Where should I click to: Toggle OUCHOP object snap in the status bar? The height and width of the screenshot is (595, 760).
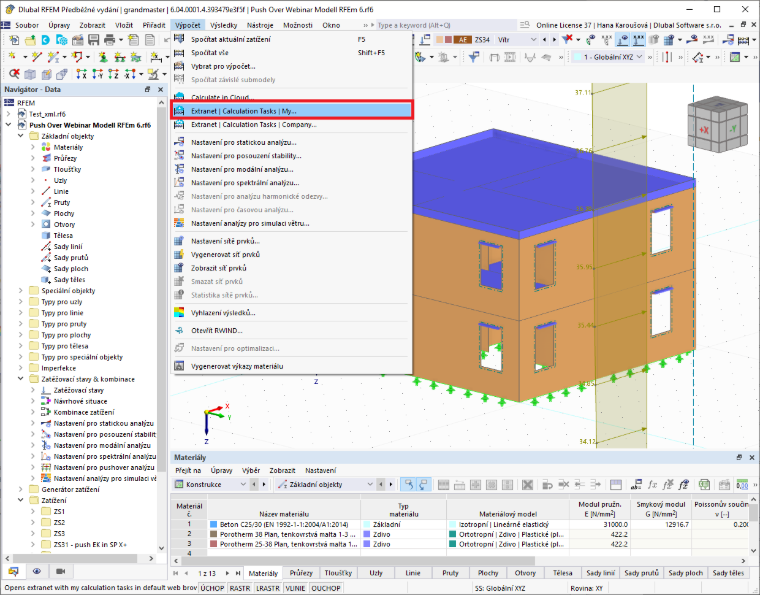(326, 588)
